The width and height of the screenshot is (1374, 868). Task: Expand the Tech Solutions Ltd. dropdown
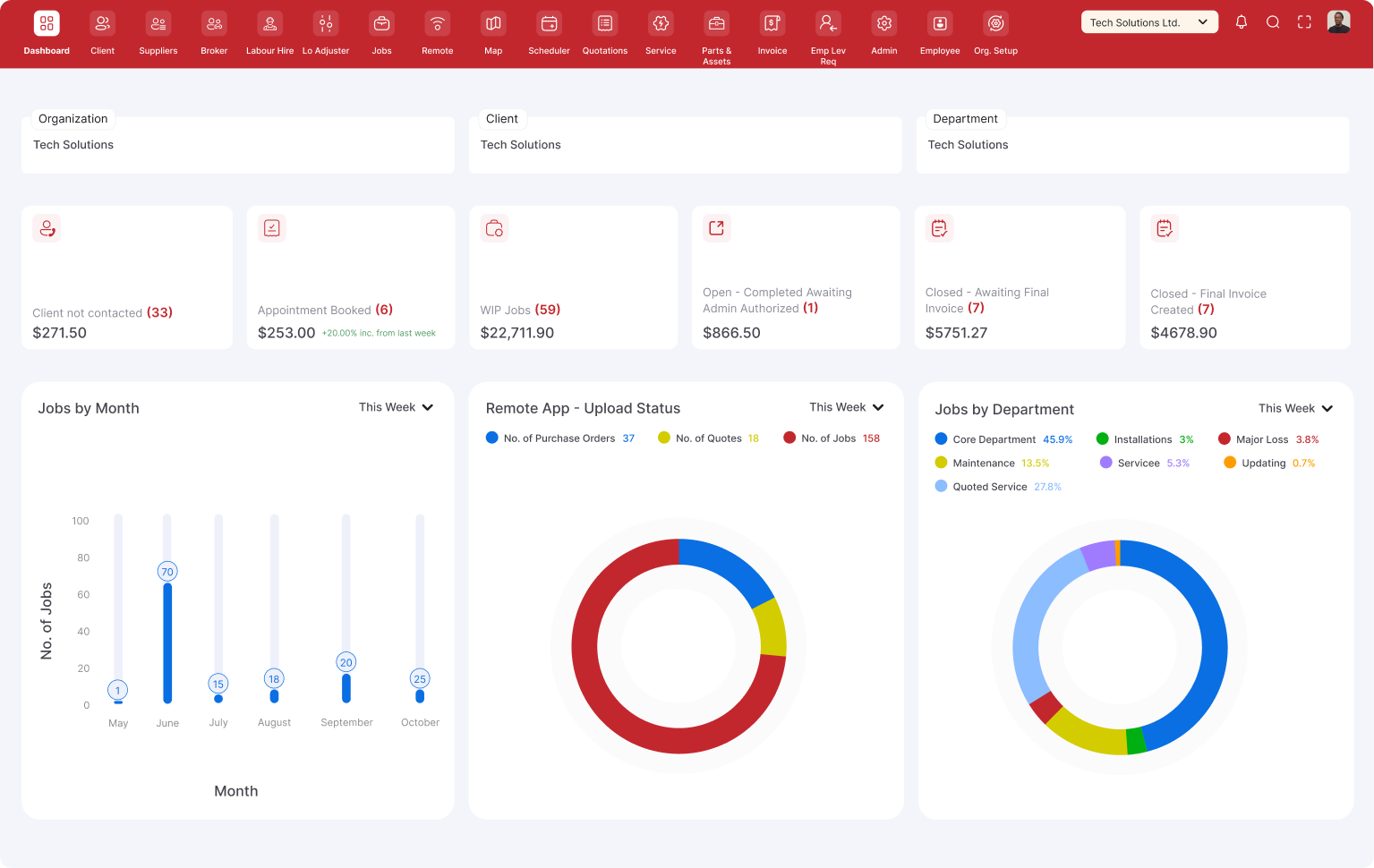tap(1148, 22)
